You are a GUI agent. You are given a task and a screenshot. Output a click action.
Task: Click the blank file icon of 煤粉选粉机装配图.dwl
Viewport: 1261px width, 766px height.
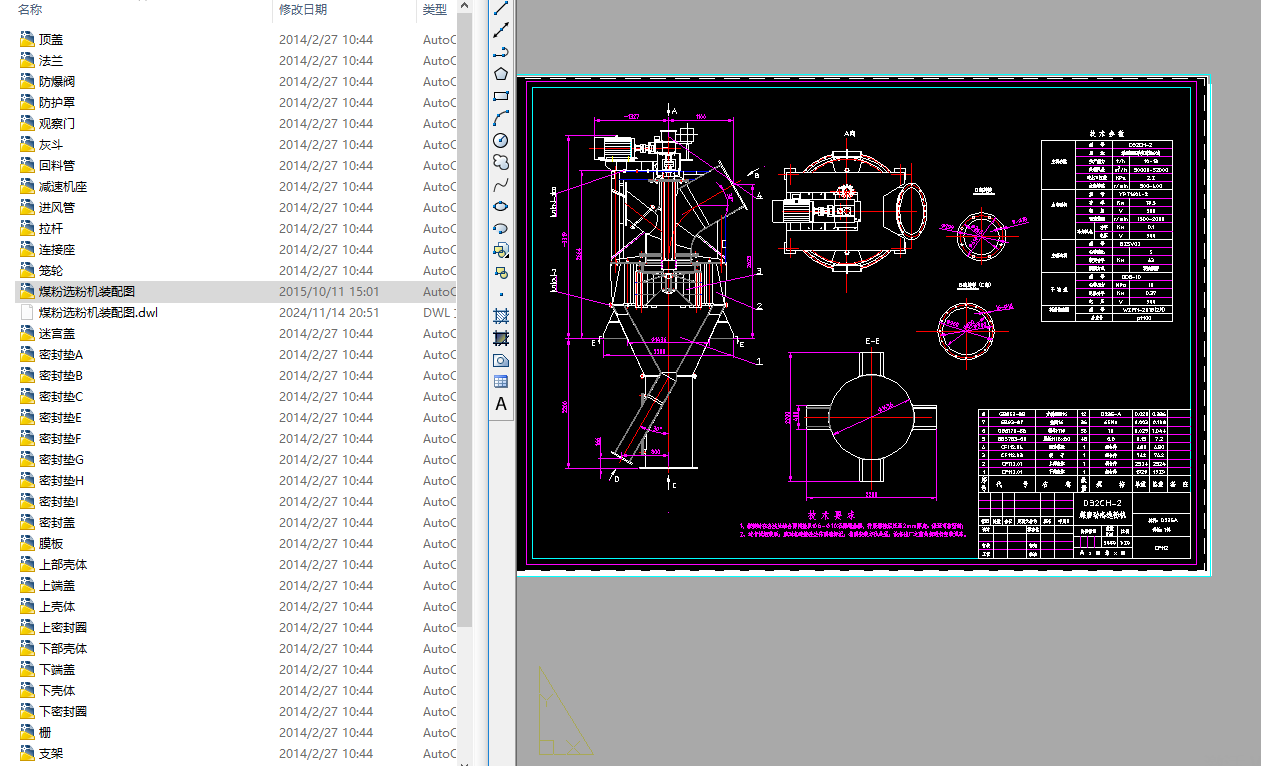tap(27, 313)
